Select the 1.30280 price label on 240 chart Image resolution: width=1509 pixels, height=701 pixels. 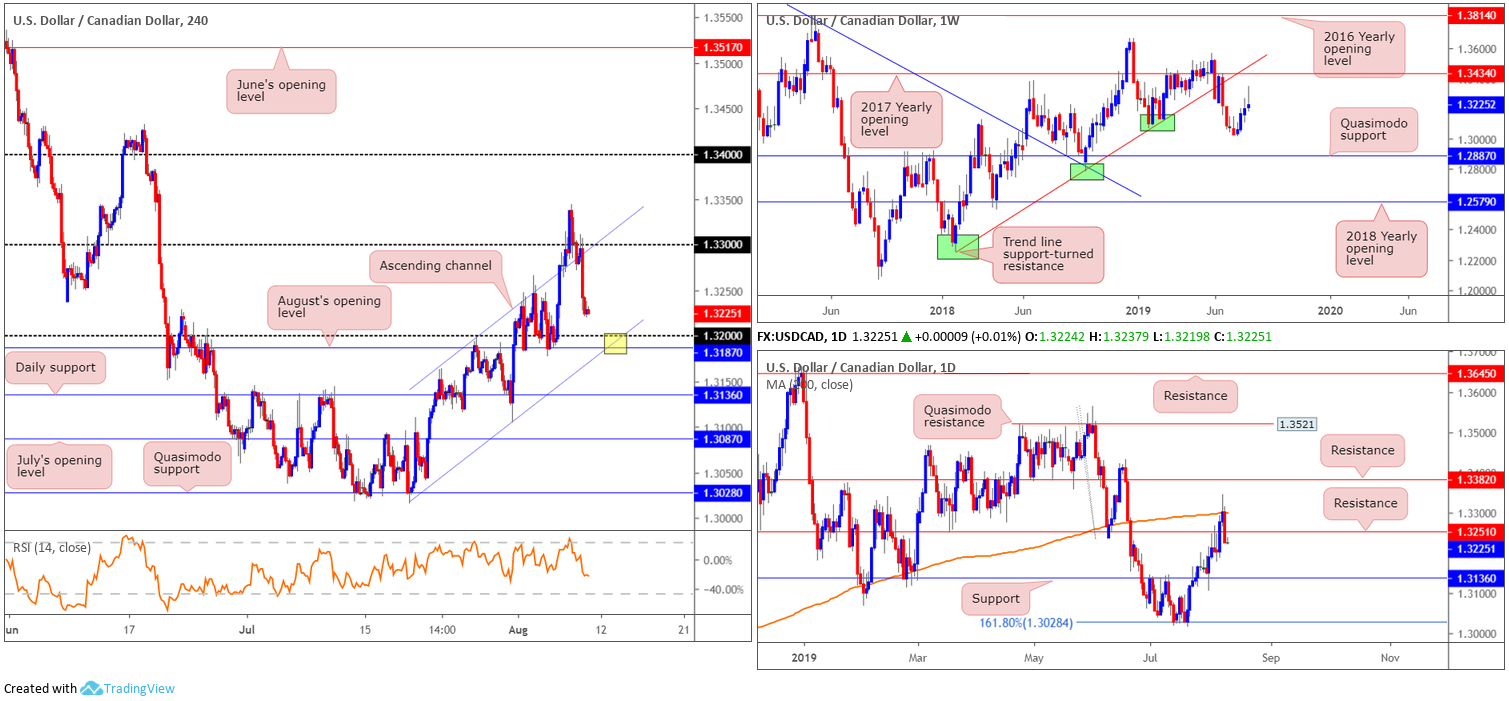722,492
